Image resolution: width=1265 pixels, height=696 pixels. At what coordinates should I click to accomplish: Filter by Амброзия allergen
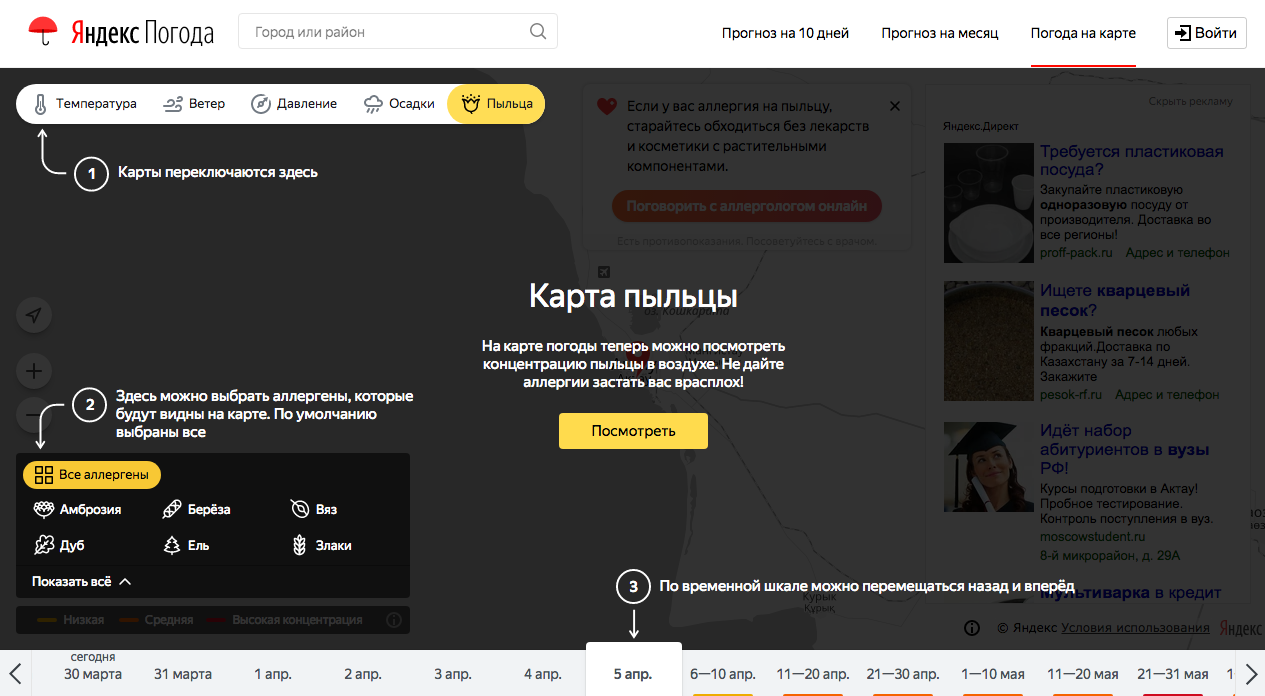tap(77, 509)
